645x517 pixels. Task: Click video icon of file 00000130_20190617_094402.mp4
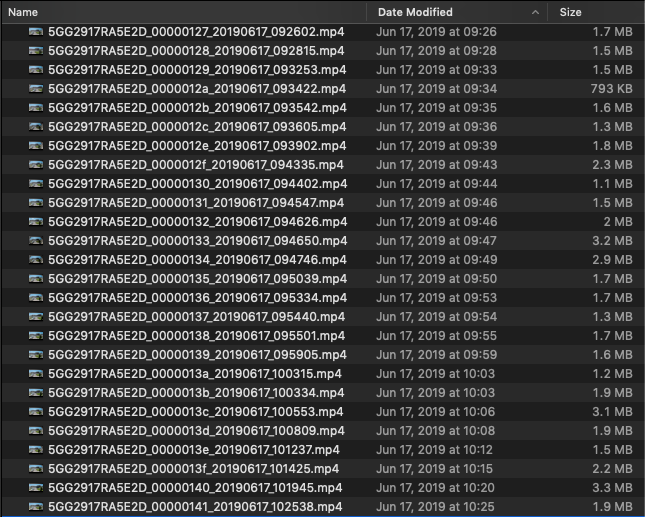[x=36, y=183]
